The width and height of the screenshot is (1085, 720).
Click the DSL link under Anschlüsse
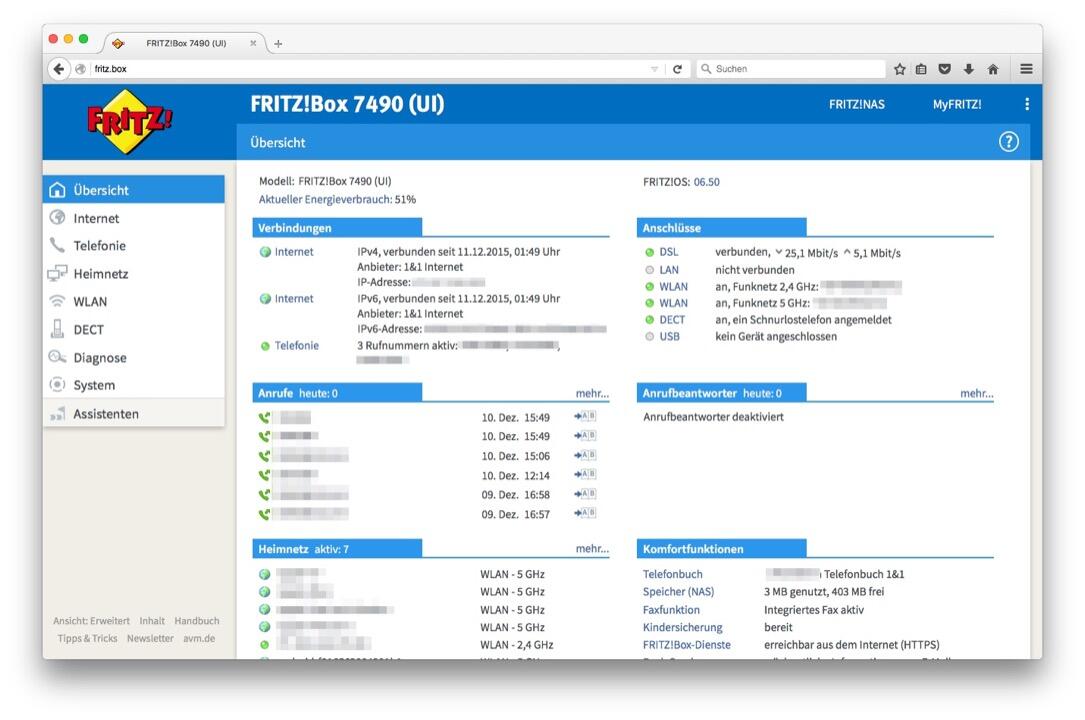(668, 252)
